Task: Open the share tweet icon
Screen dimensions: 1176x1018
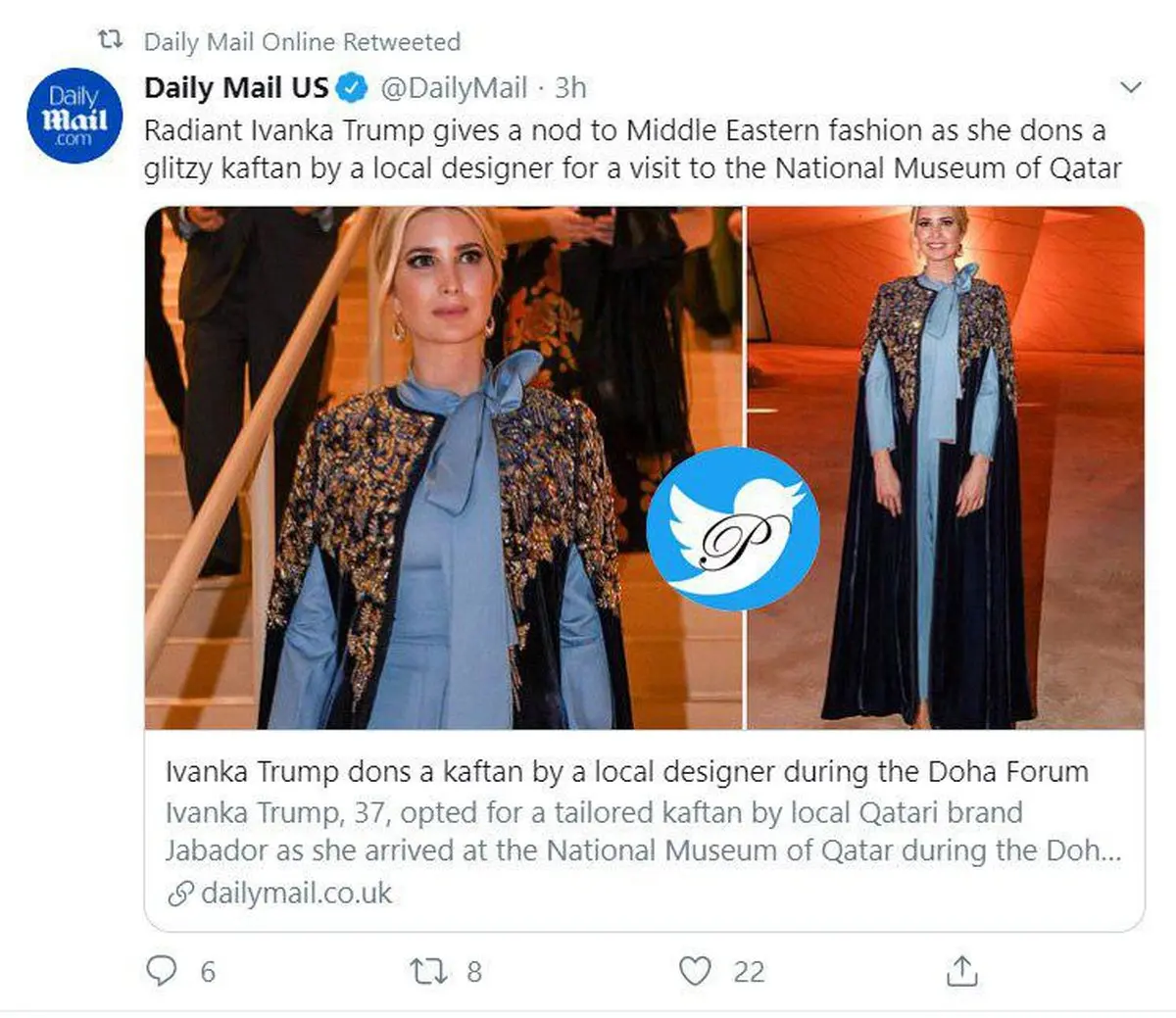Action: (x=962, y=971)
